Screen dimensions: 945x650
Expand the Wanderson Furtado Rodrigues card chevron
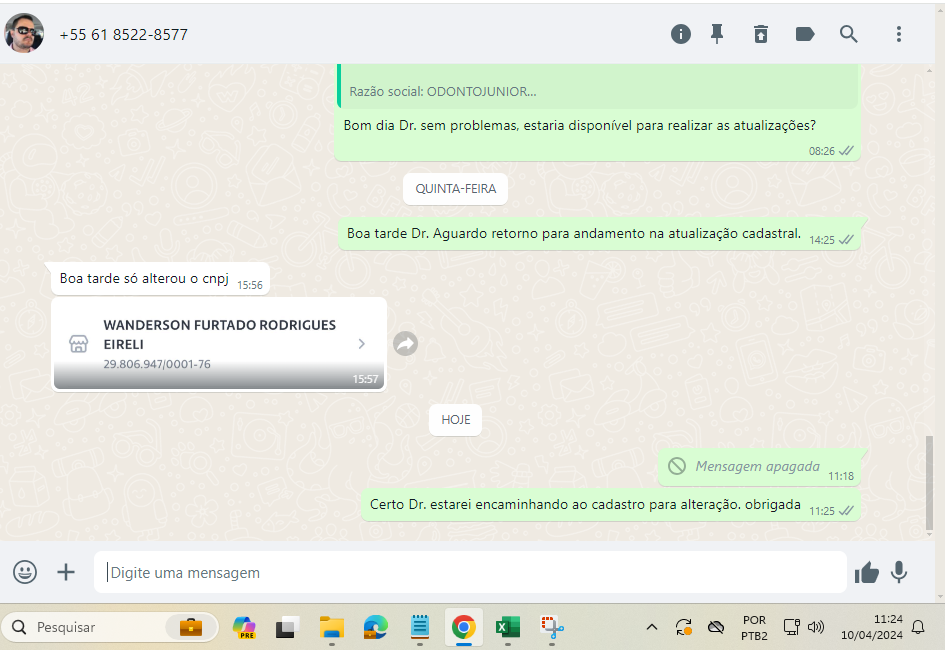coord(362,344)
